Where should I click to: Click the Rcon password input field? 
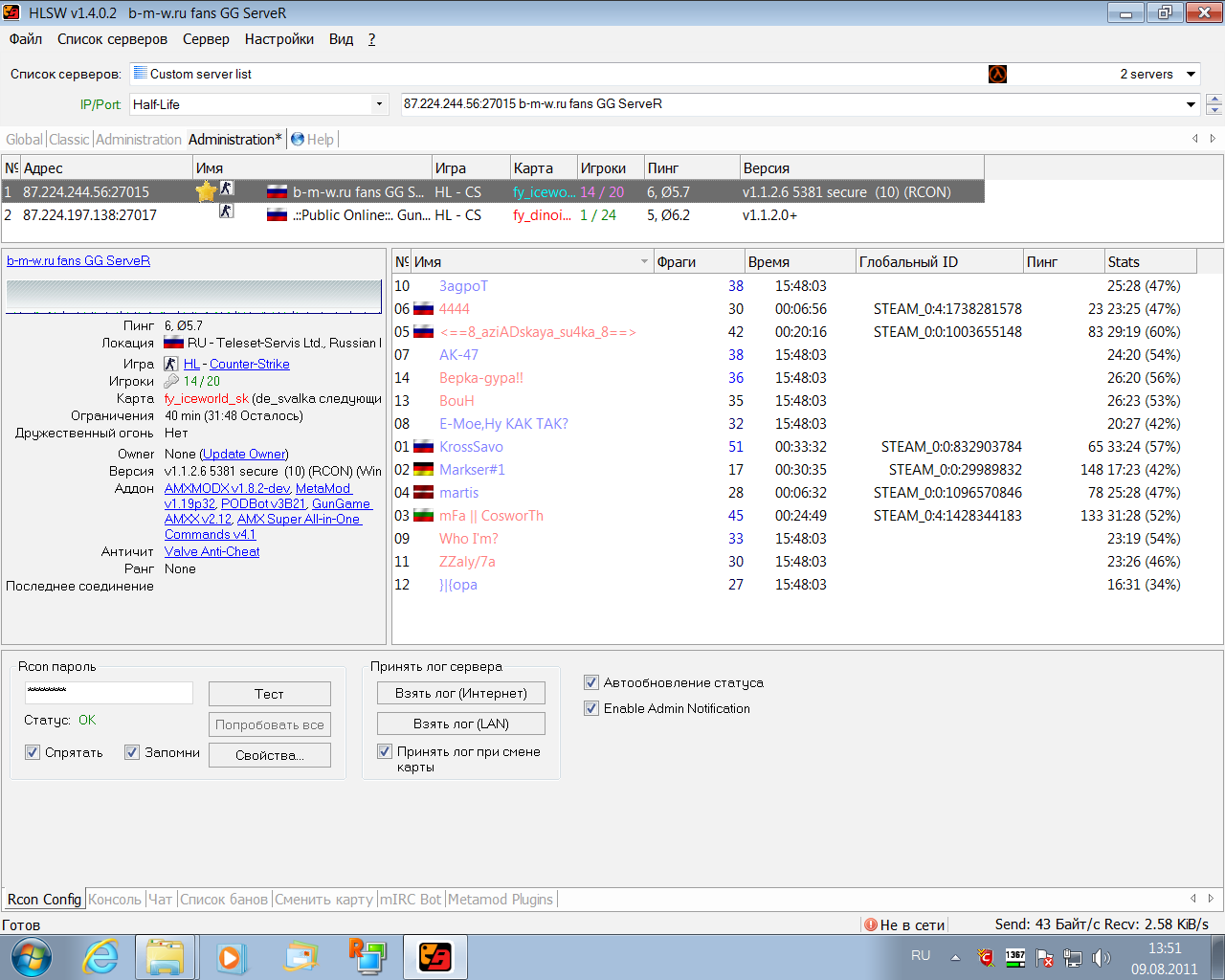click(x=109, y=692)
